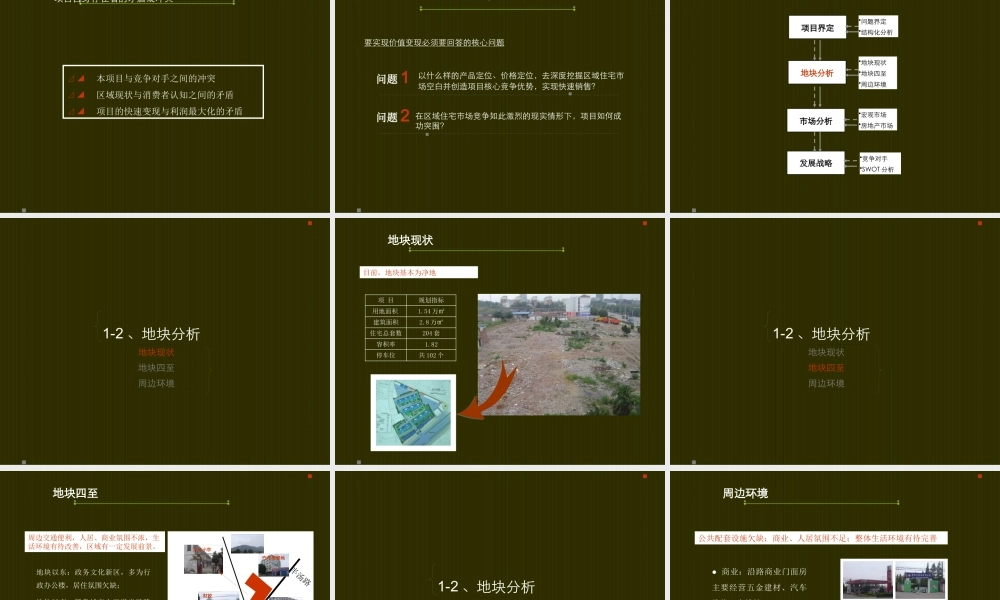Open the 周边环境 slide

pos(835,536)
